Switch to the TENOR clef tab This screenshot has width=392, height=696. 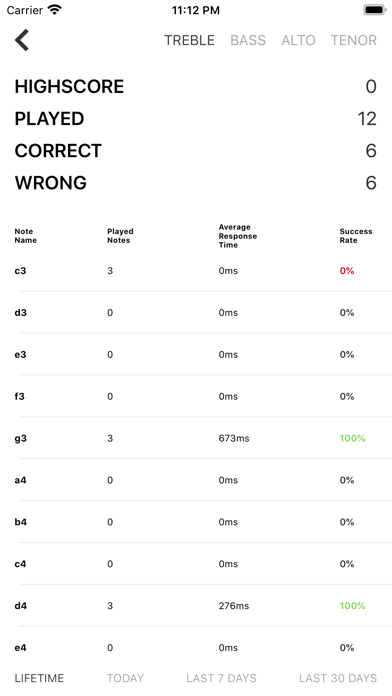pyautogui.click(x=354, y=40)
